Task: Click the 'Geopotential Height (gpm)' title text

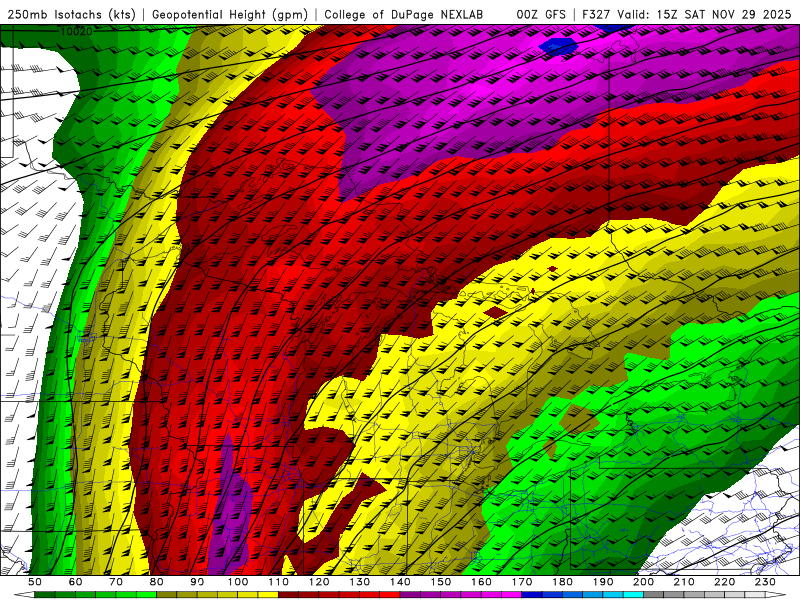Action: 230,15
